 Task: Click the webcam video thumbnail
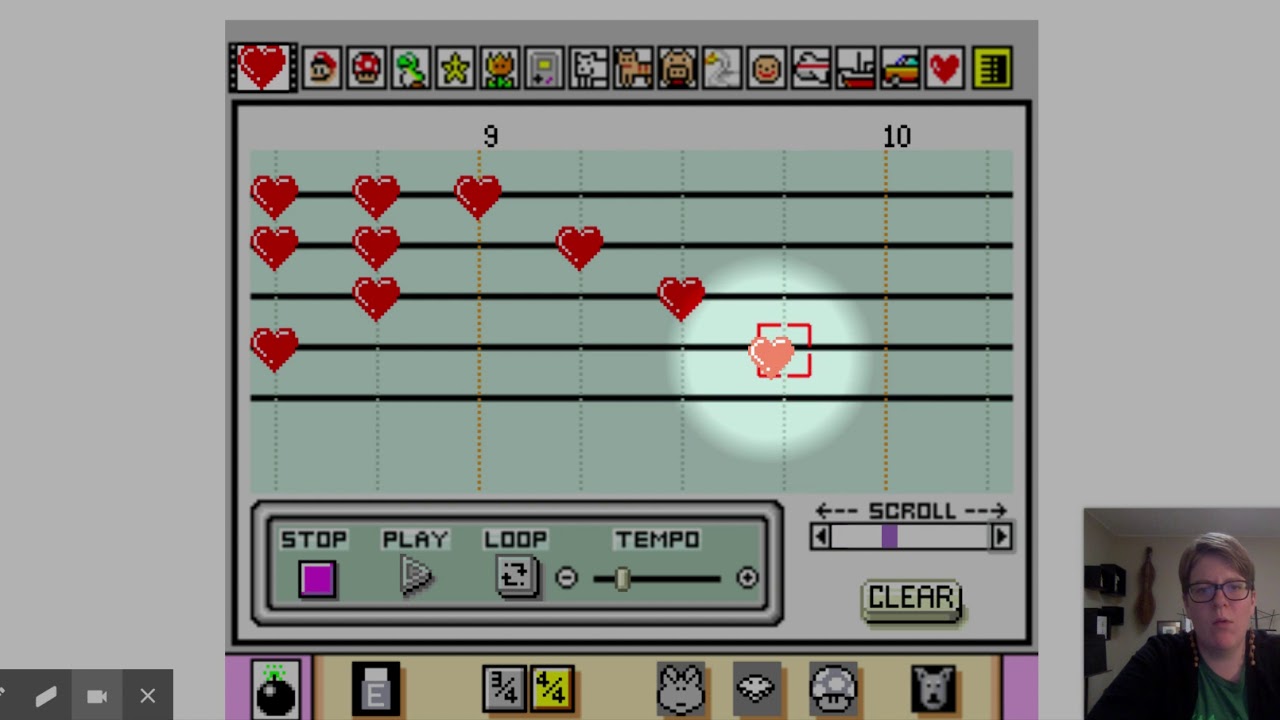coord(1181,614)
